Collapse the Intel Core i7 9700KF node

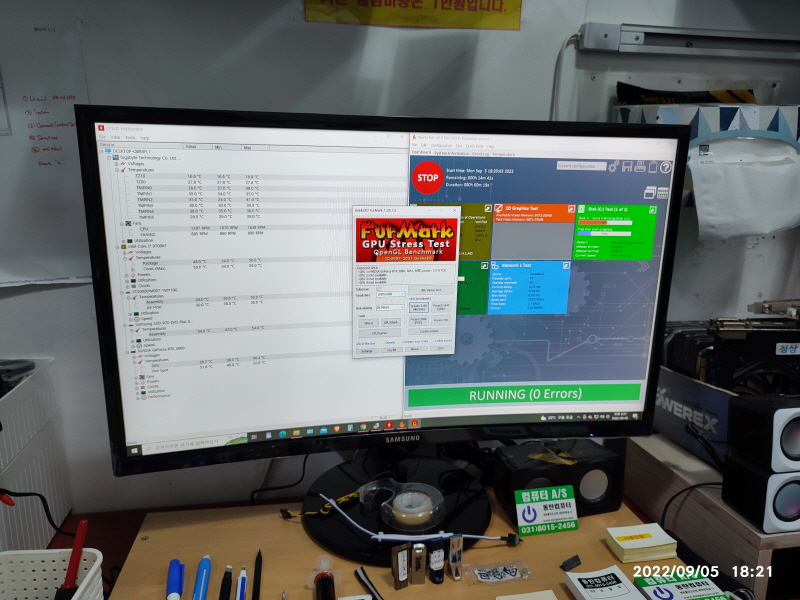(x=117, y=246)
